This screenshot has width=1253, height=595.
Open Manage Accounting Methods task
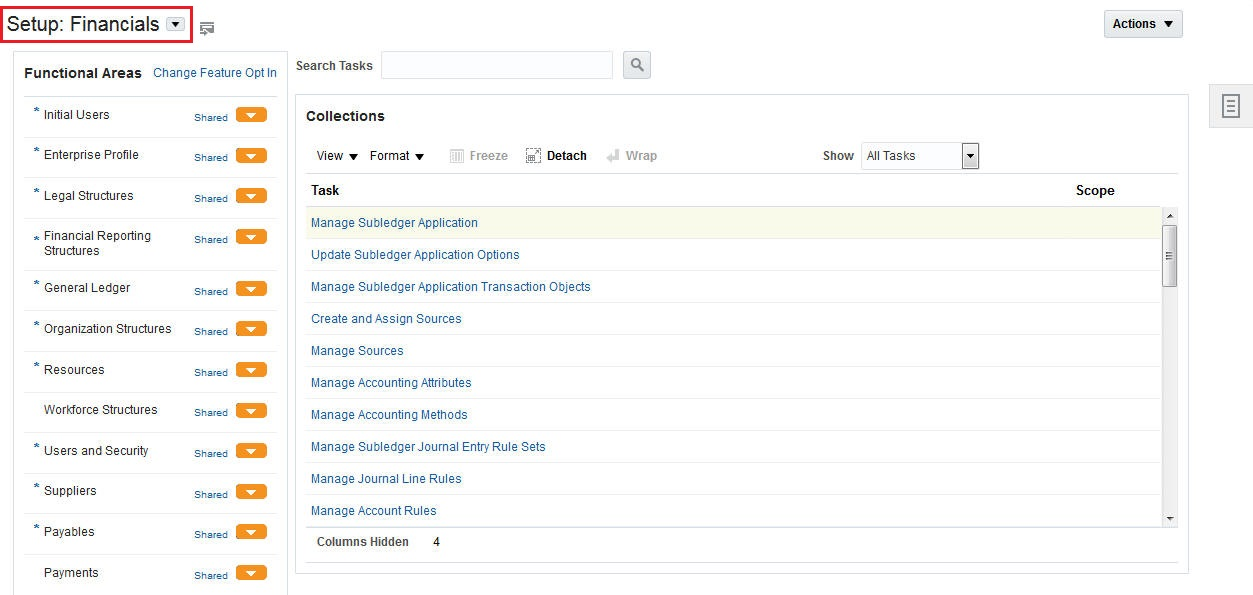point(389,415)
